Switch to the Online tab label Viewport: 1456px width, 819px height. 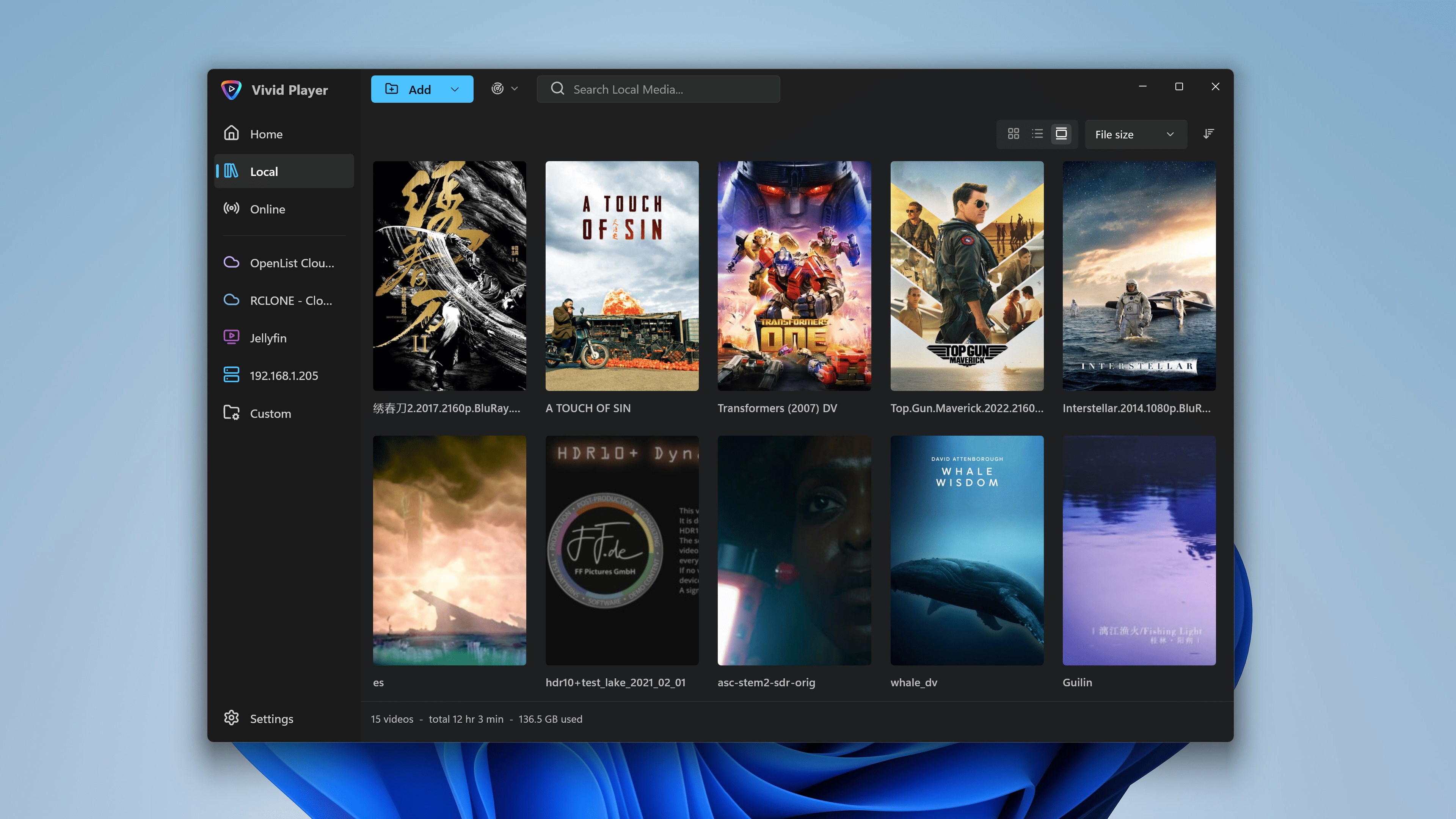click(267, 209)
